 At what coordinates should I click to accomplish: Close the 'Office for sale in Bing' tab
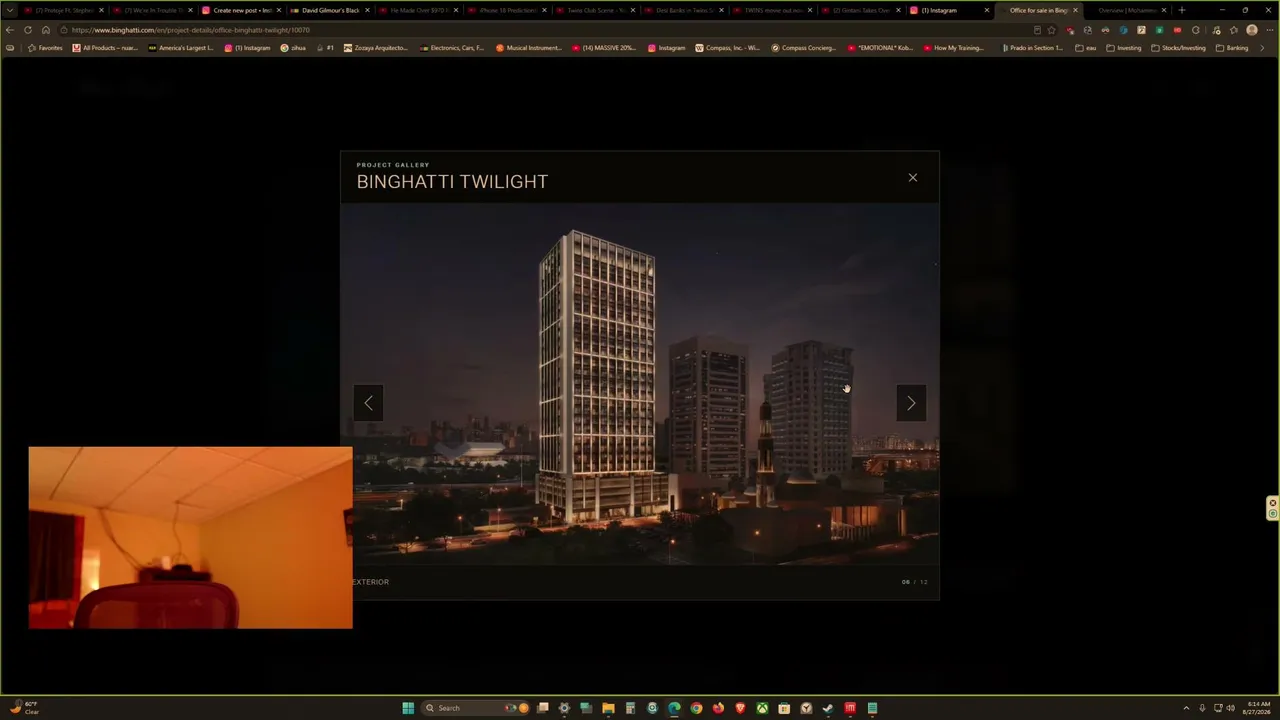(x=1075, y=10)
